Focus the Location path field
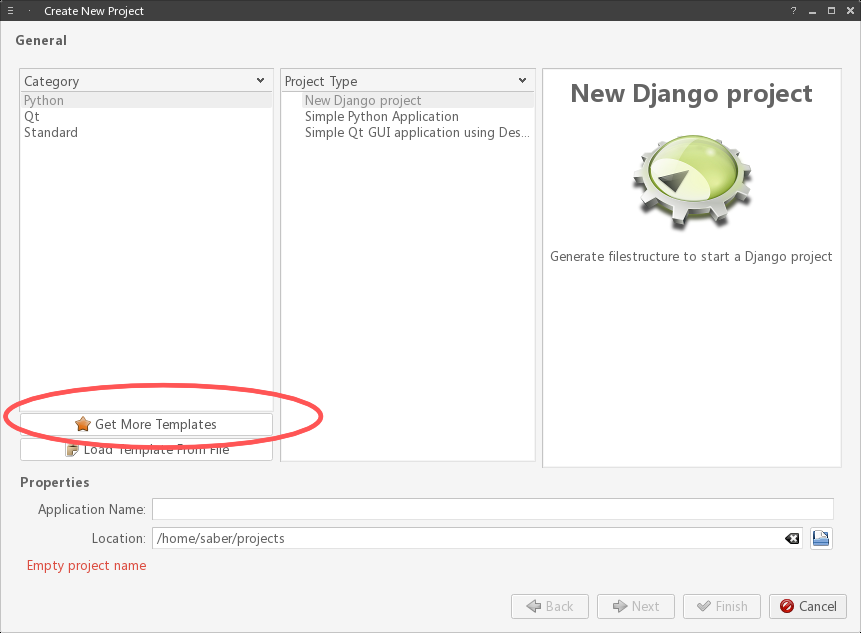The width and height of the screenshot is (861, 633). 477,538
